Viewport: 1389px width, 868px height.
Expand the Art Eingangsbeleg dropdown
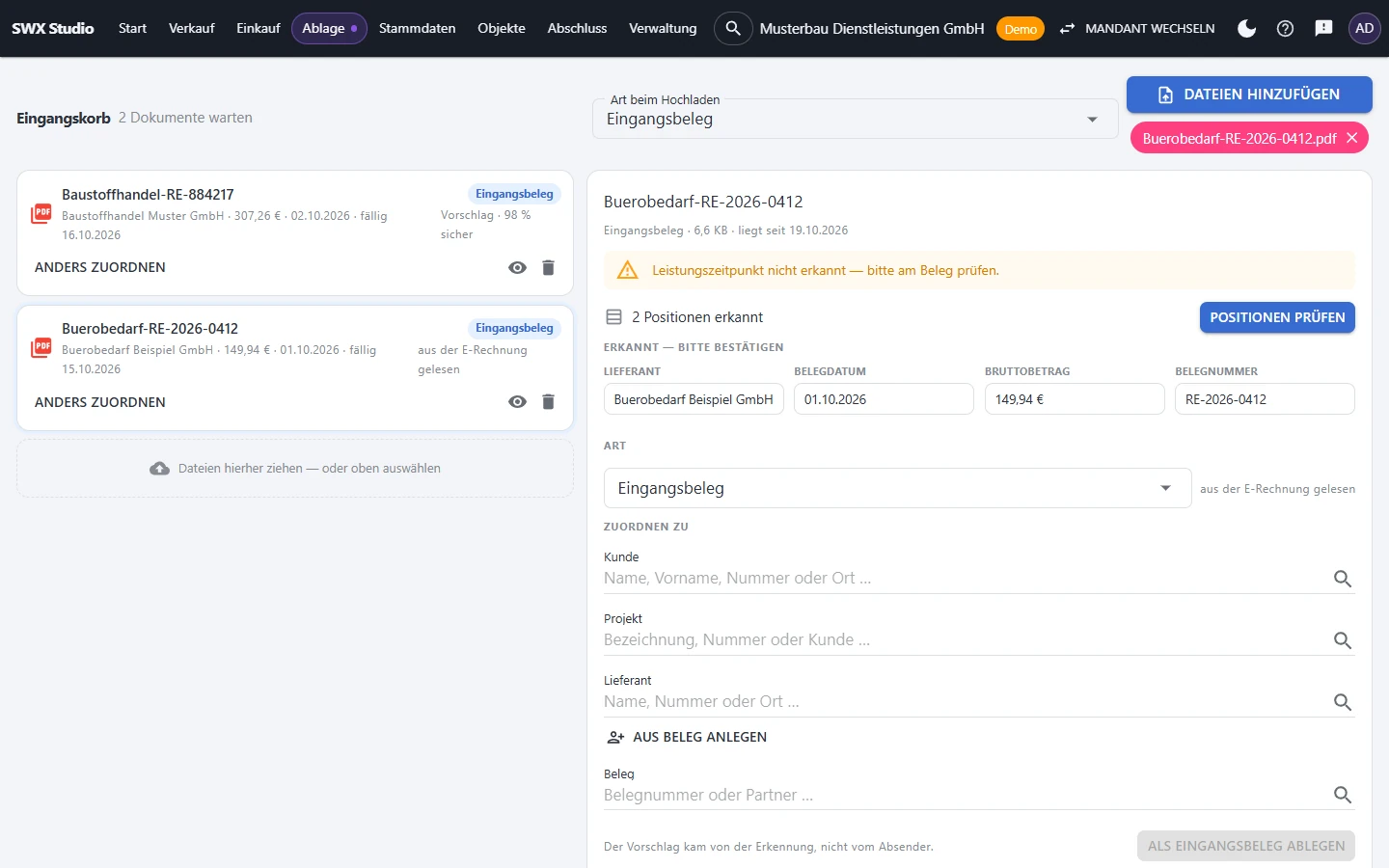[x=897, y=488]
